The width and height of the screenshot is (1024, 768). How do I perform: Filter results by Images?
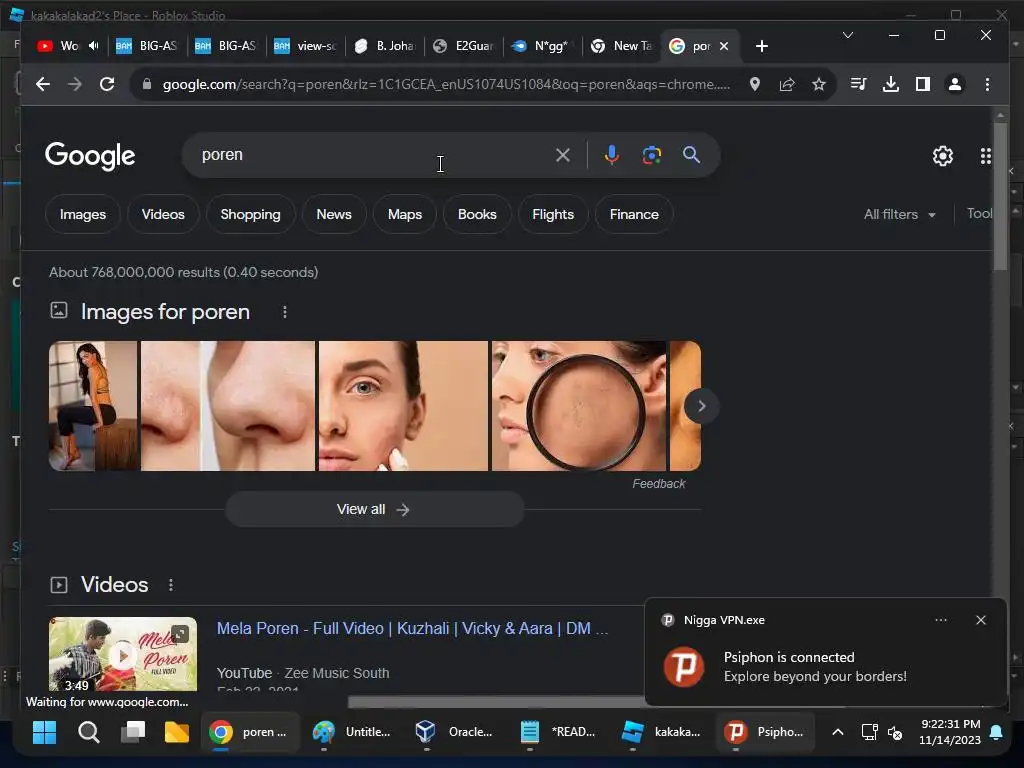pos(83,214)
